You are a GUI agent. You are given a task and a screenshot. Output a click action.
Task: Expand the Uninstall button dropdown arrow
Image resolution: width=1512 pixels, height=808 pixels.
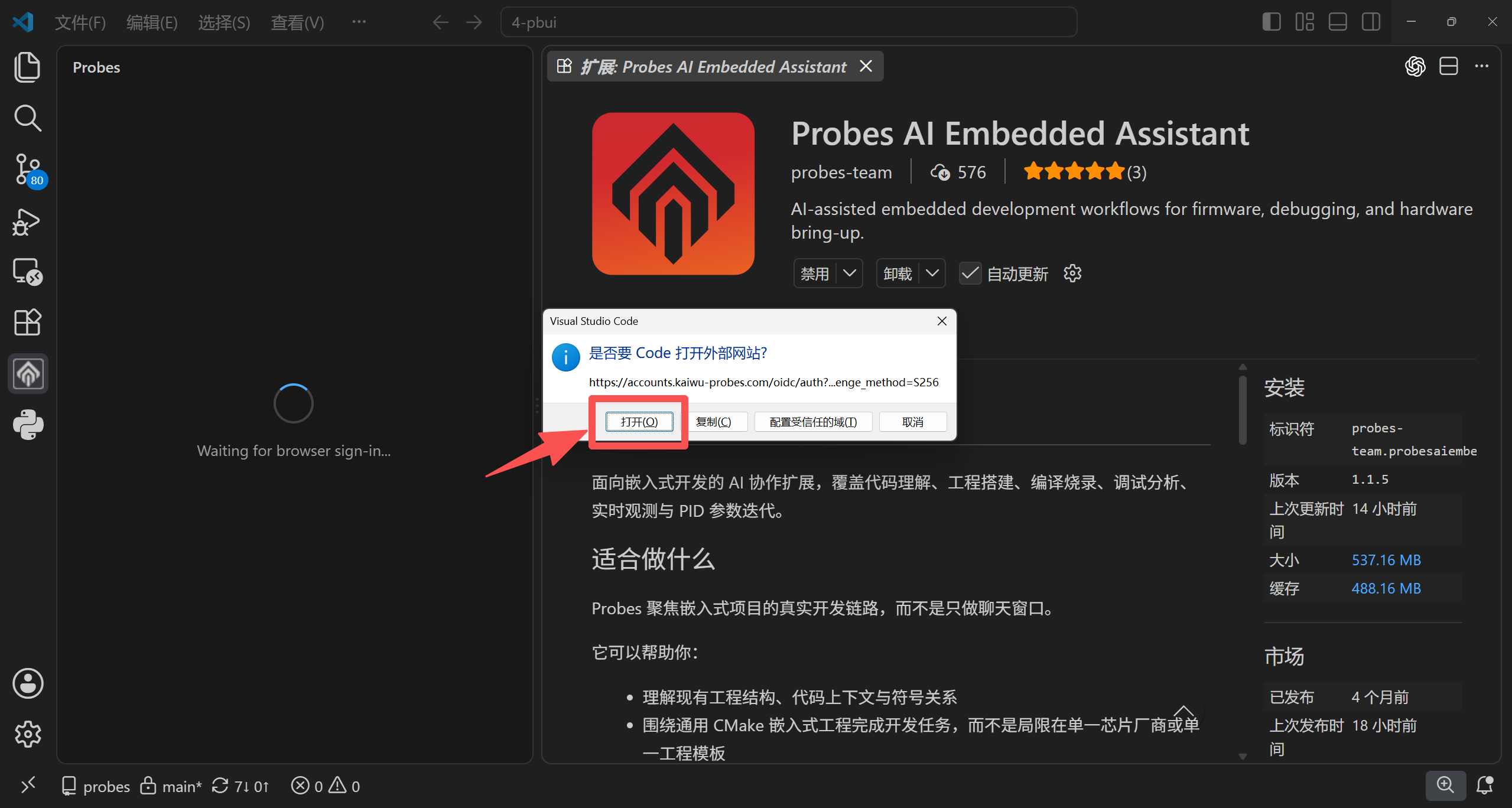(932, 273)
